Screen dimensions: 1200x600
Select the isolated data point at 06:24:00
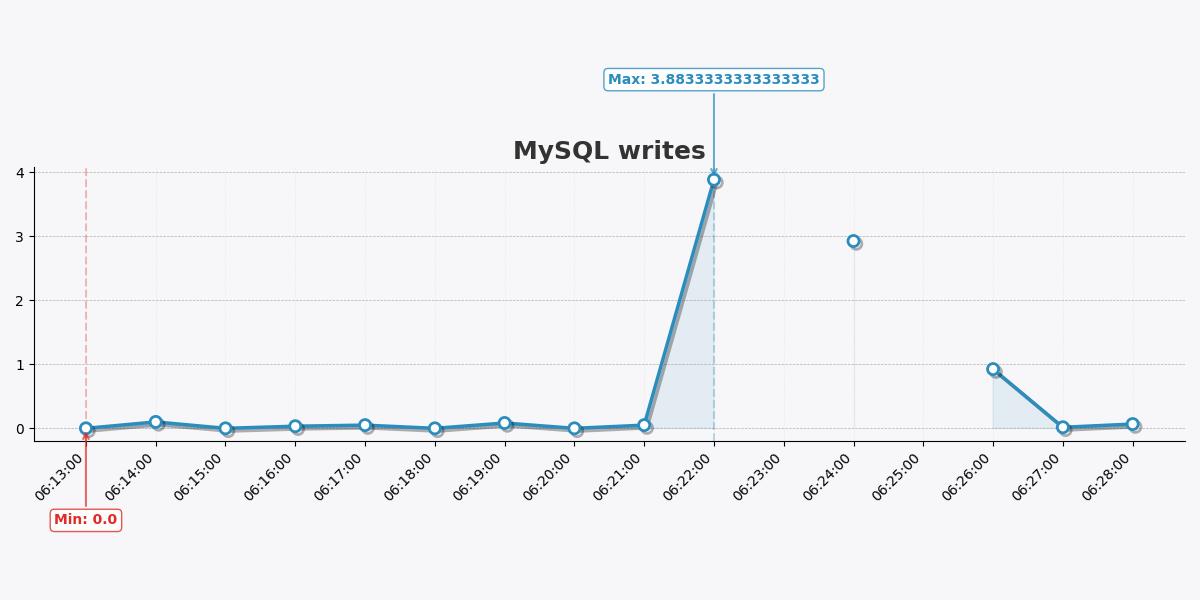(x=853, y=241)
